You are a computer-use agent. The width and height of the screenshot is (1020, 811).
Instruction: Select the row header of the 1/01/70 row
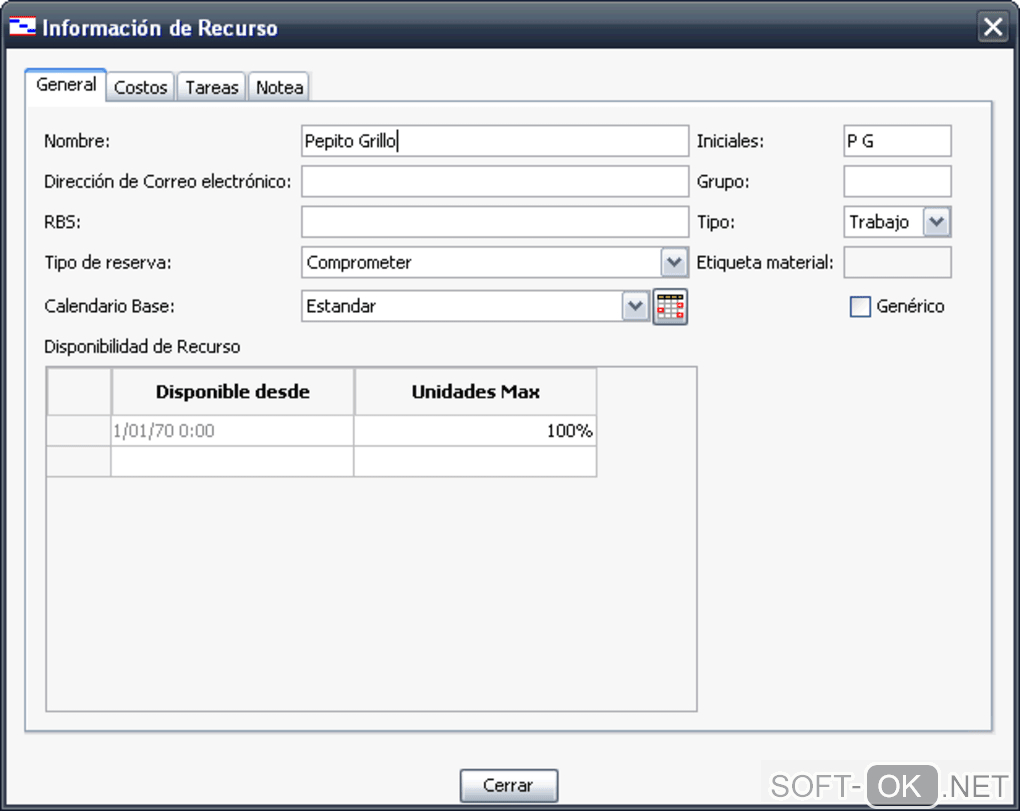79,431
